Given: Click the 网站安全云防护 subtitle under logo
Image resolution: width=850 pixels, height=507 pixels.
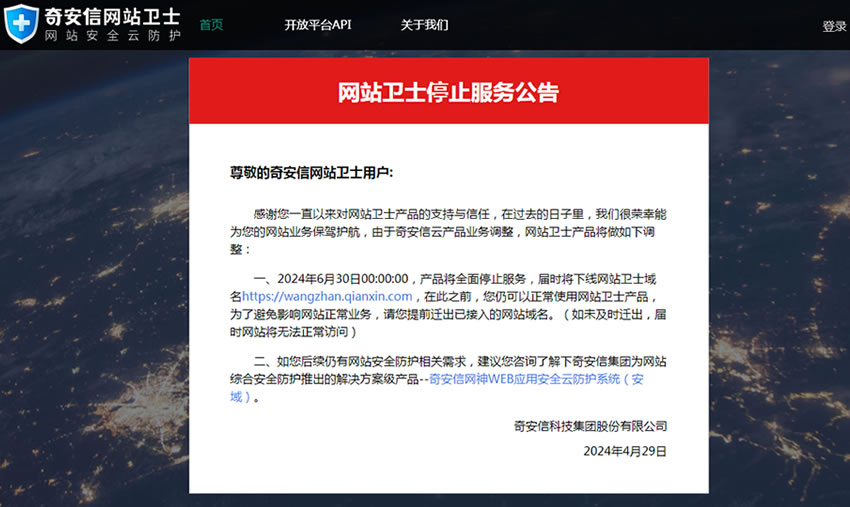Looking at the screenshot, I should tap(112, 36).
